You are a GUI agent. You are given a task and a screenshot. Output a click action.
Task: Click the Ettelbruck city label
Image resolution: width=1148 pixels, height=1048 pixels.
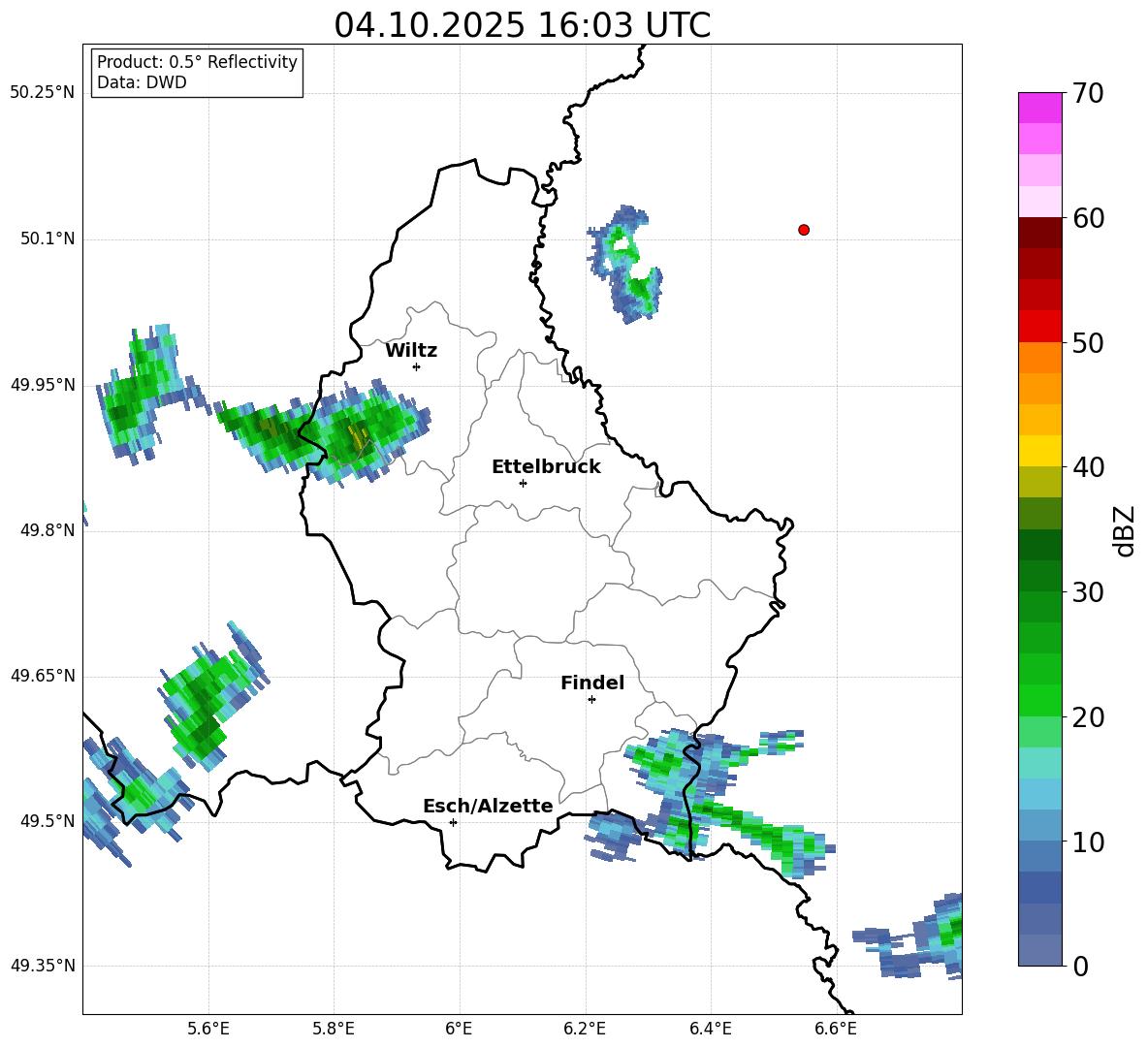point(546,467)
